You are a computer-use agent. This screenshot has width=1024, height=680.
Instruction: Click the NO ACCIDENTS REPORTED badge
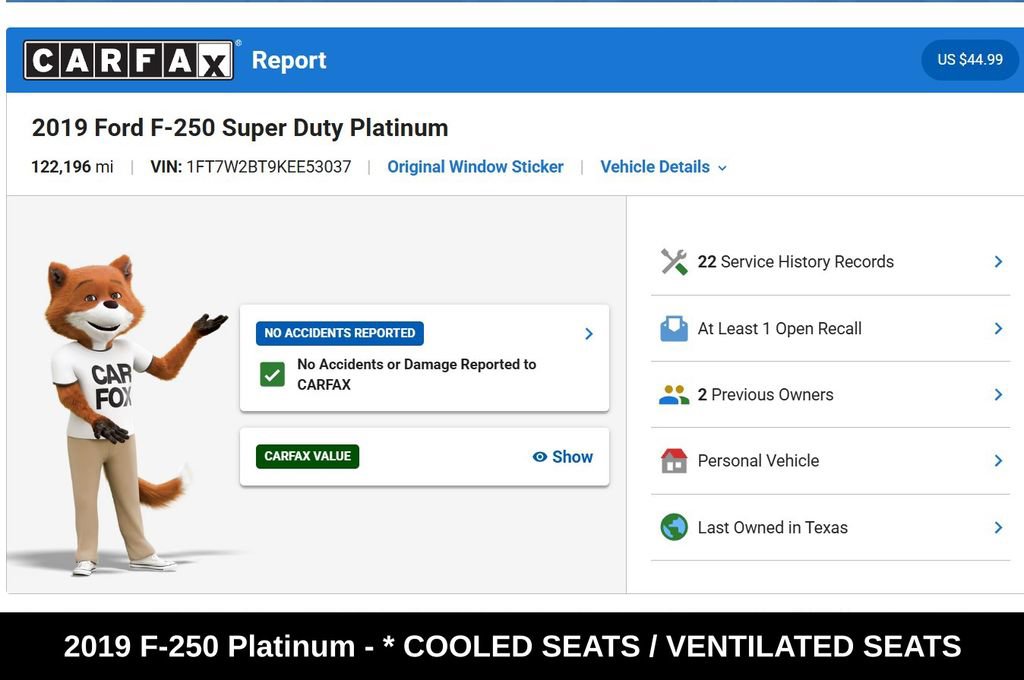tap(340, 333)
